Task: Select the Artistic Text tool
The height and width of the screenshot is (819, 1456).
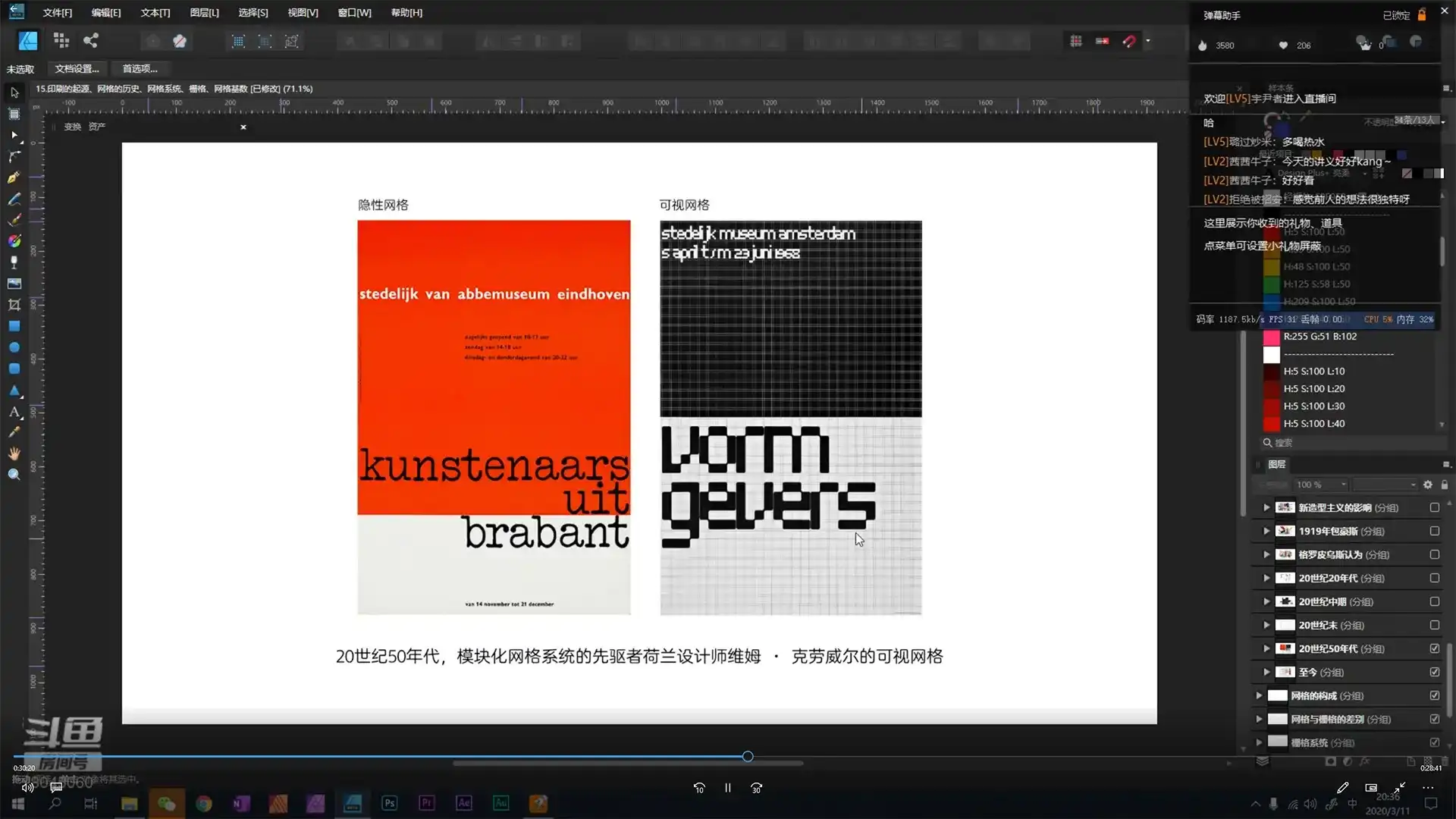Action: point(14,413)
